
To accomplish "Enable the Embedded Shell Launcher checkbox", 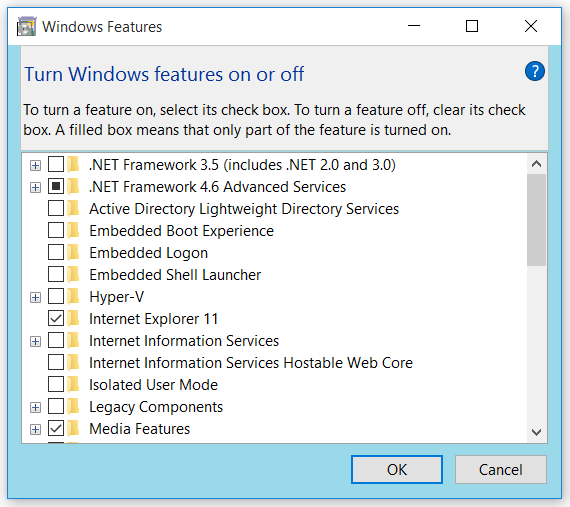I will [56, 275].
